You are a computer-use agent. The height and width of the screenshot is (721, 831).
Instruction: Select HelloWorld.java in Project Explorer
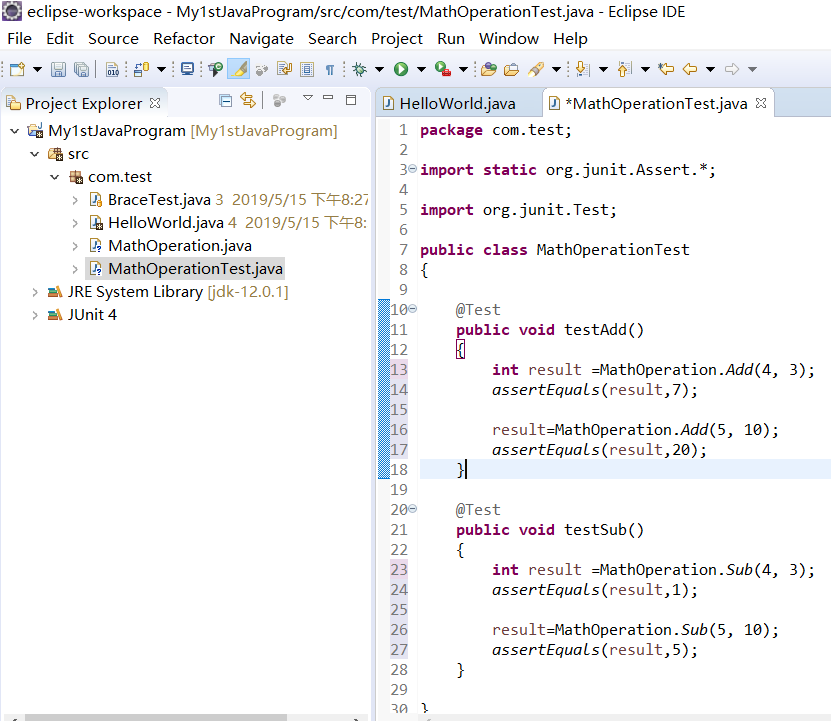point(166,223)
